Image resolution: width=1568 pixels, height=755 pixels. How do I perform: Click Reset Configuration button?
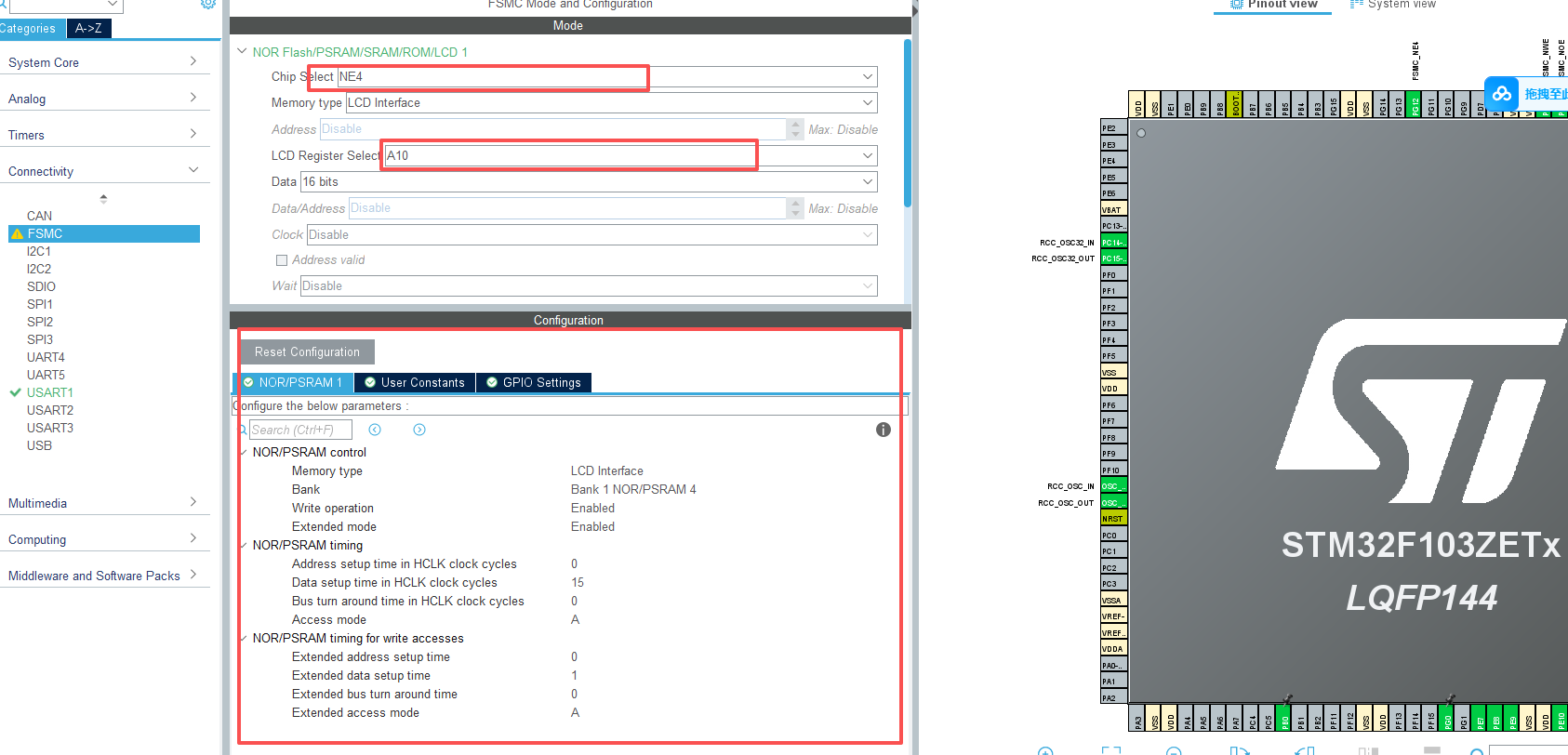tap(307, 352)
